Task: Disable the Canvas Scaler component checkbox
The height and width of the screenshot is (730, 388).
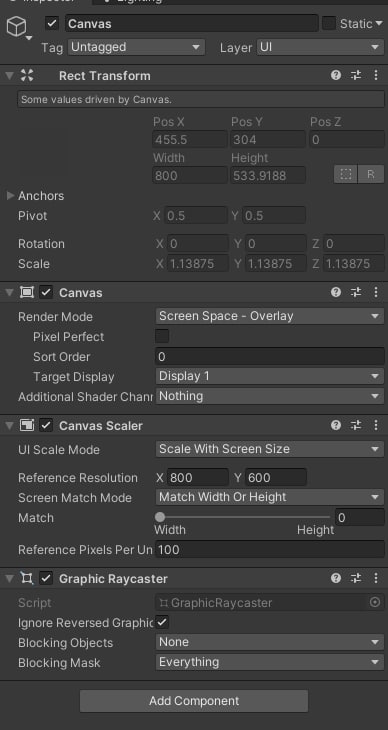Action: [x=46, y=426]
